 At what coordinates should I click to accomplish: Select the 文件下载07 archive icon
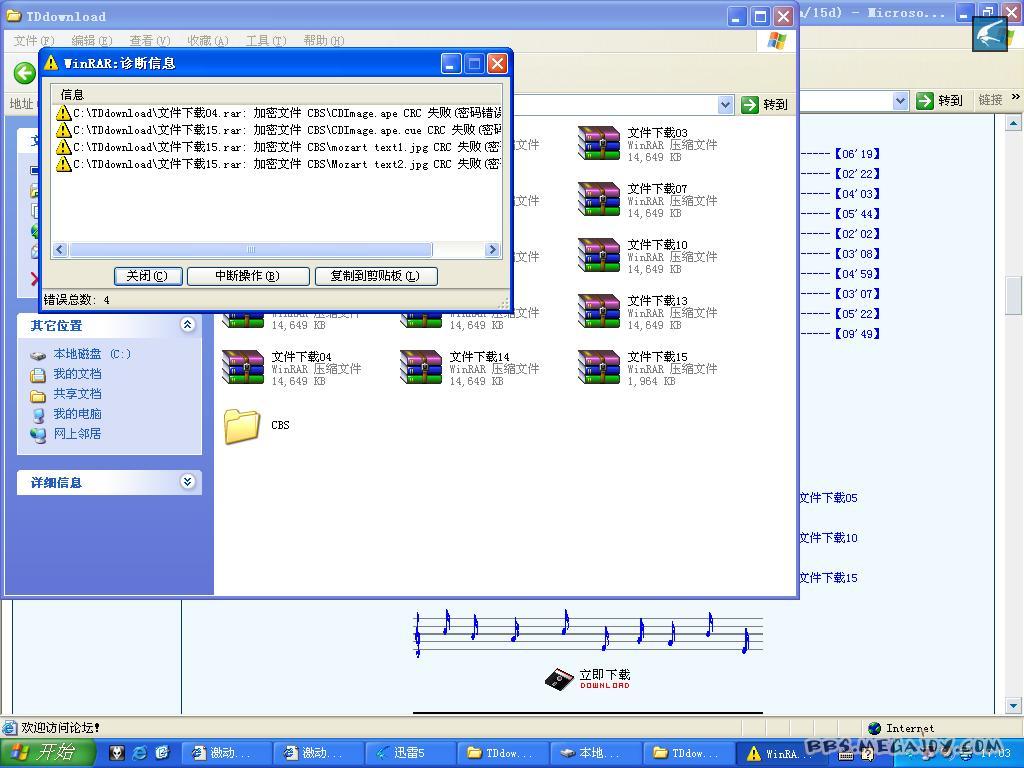click(x=599, y=200)
